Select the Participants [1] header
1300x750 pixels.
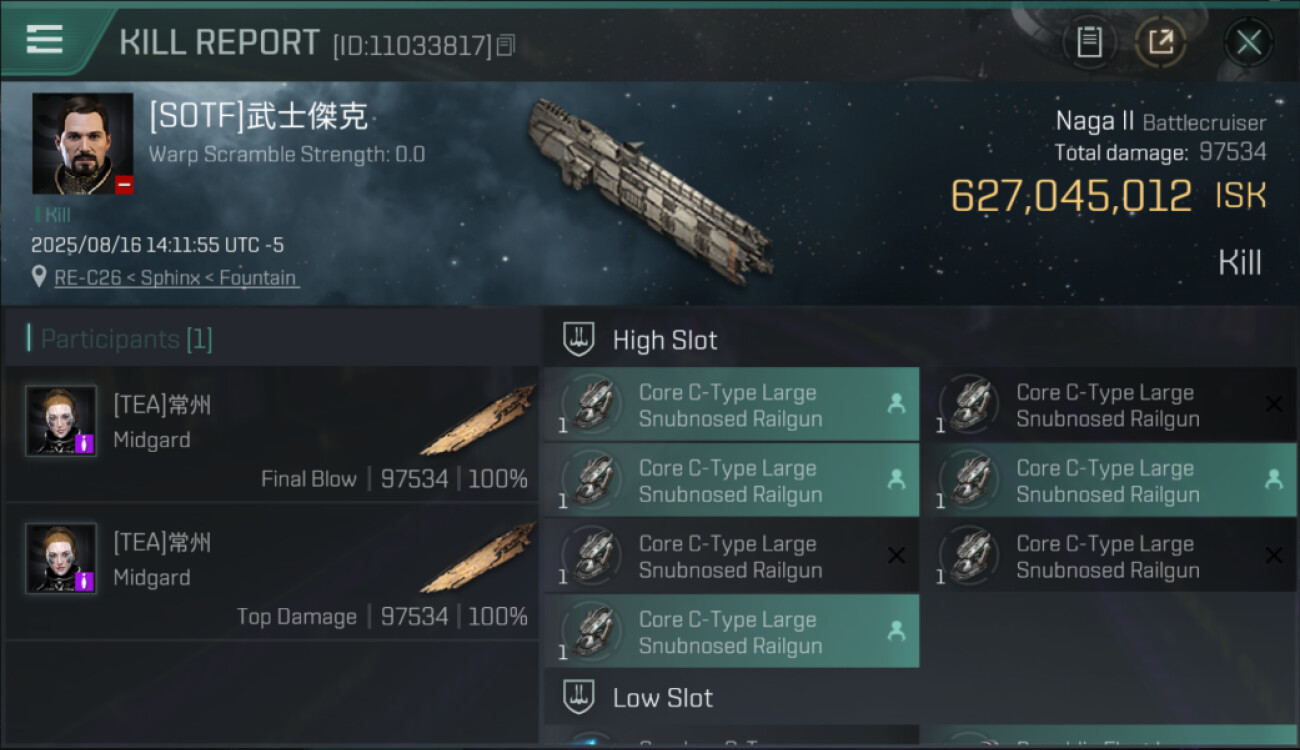[x=126, y=339]
